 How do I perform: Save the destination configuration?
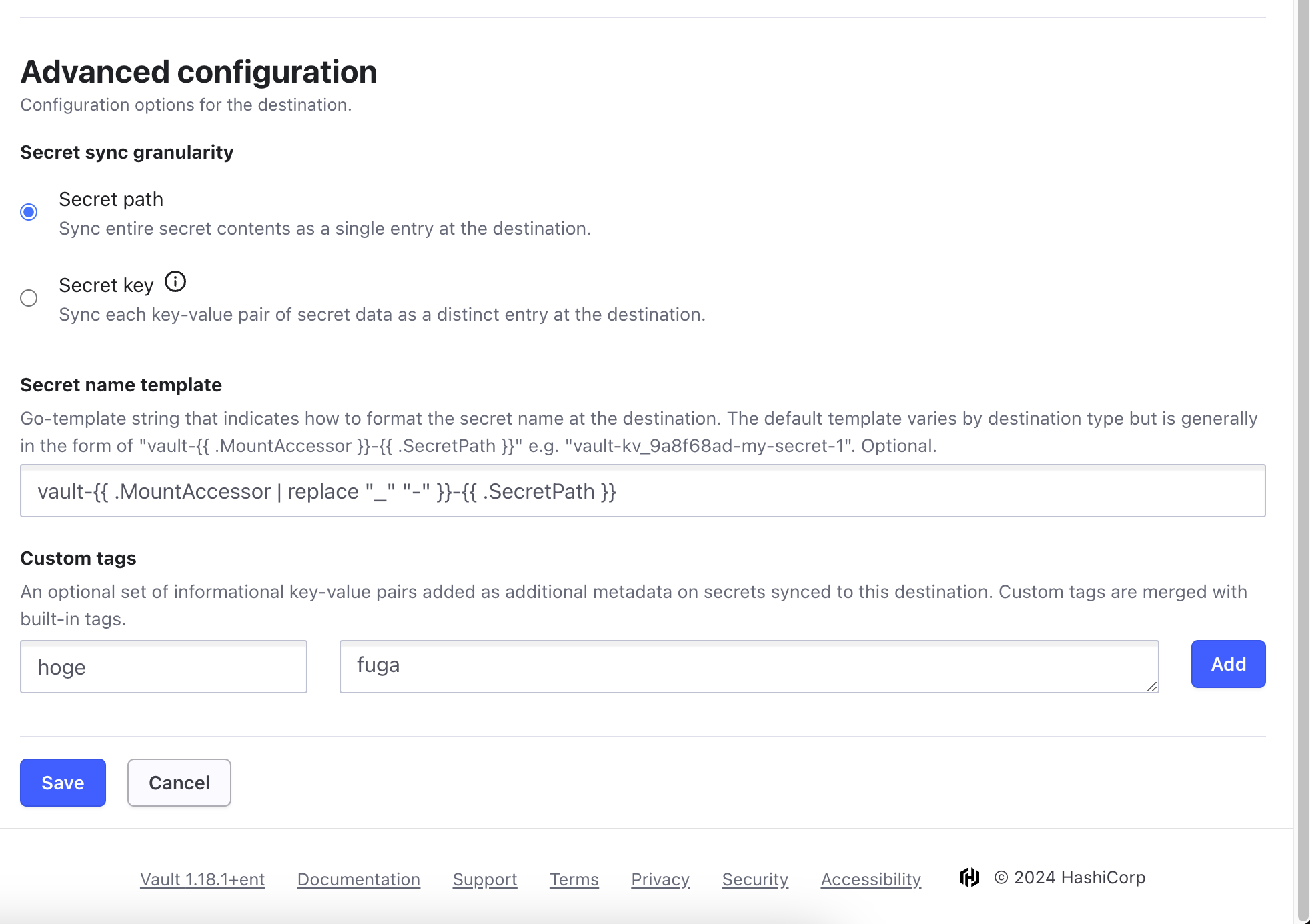pyautogui.click(x=63, y=783)
